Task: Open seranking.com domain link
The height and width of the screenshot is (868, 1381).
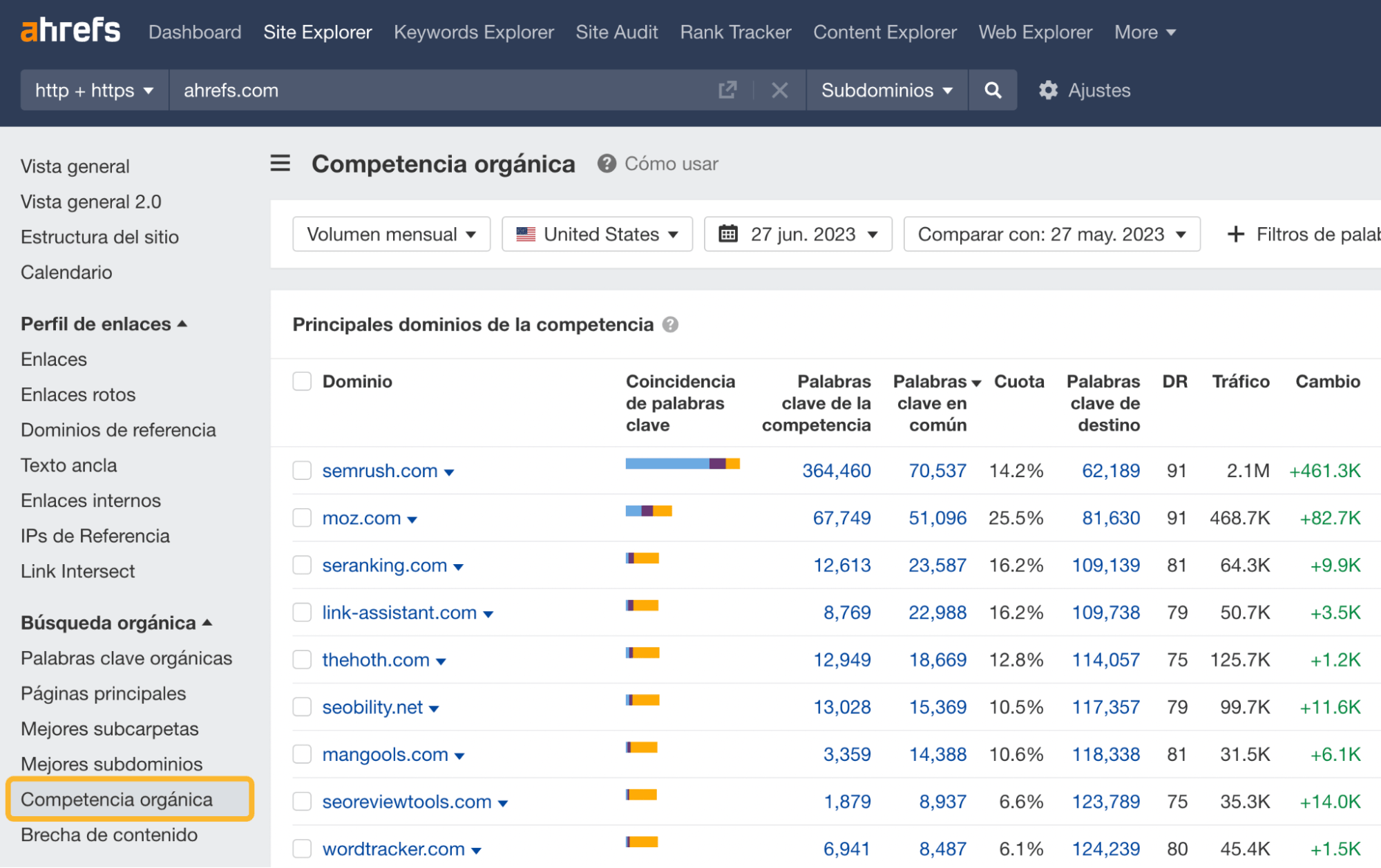Action: (x=383, y=565)
